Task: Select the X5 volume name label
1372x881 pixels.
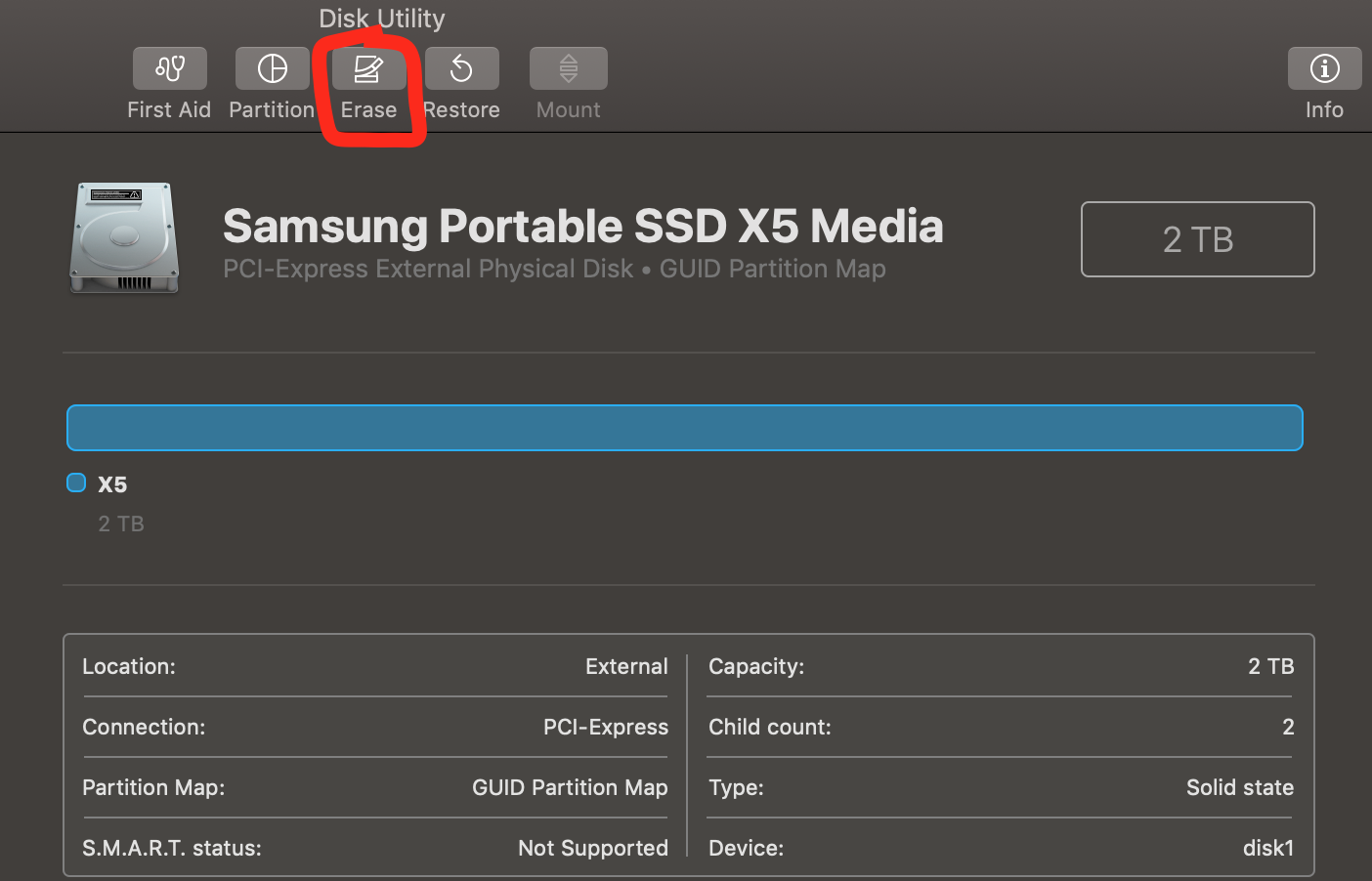Action: click(112, 484)
